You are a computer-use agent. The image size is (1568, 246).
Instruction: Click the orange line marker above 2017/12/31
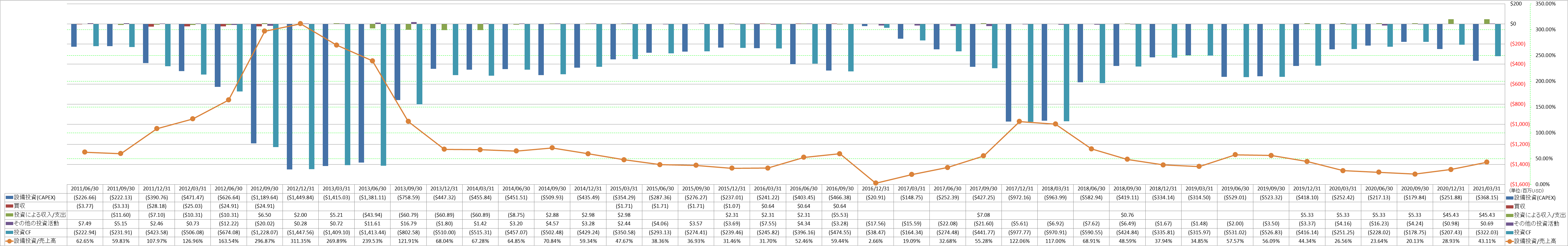[x=1019, y=122]
